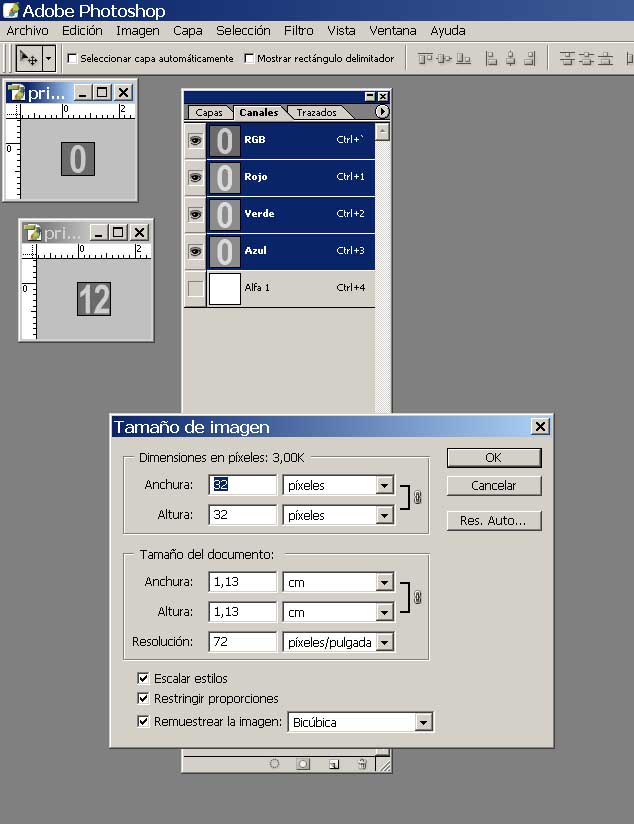The width and height of the screenshot is (634, 824).
Task: Open the Filtro menu
Action: [x=298, y=31]
